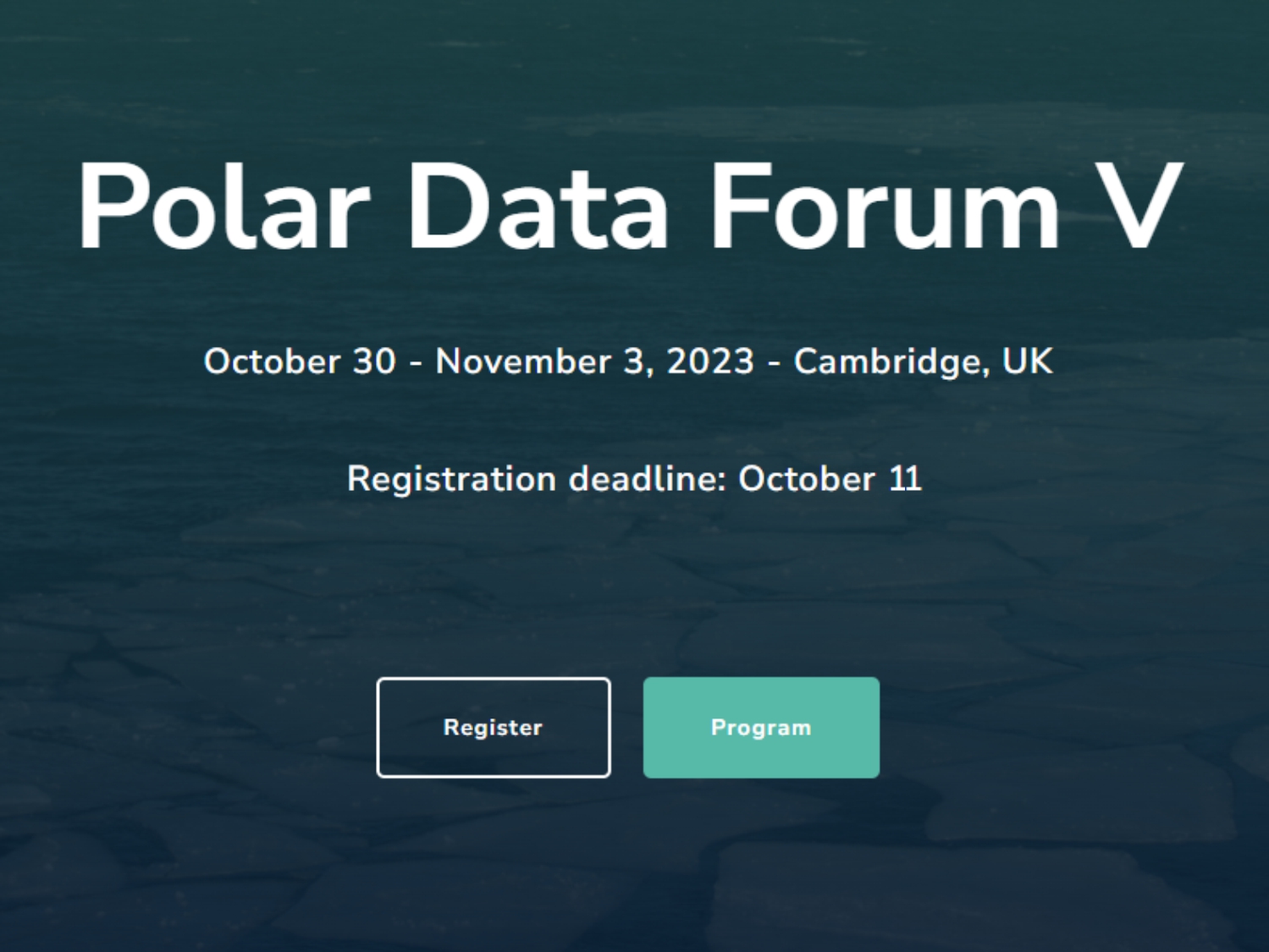Screen dimensions: 1269x952
Task: Click the Register button before October 11
Action: tap(494, 727)
